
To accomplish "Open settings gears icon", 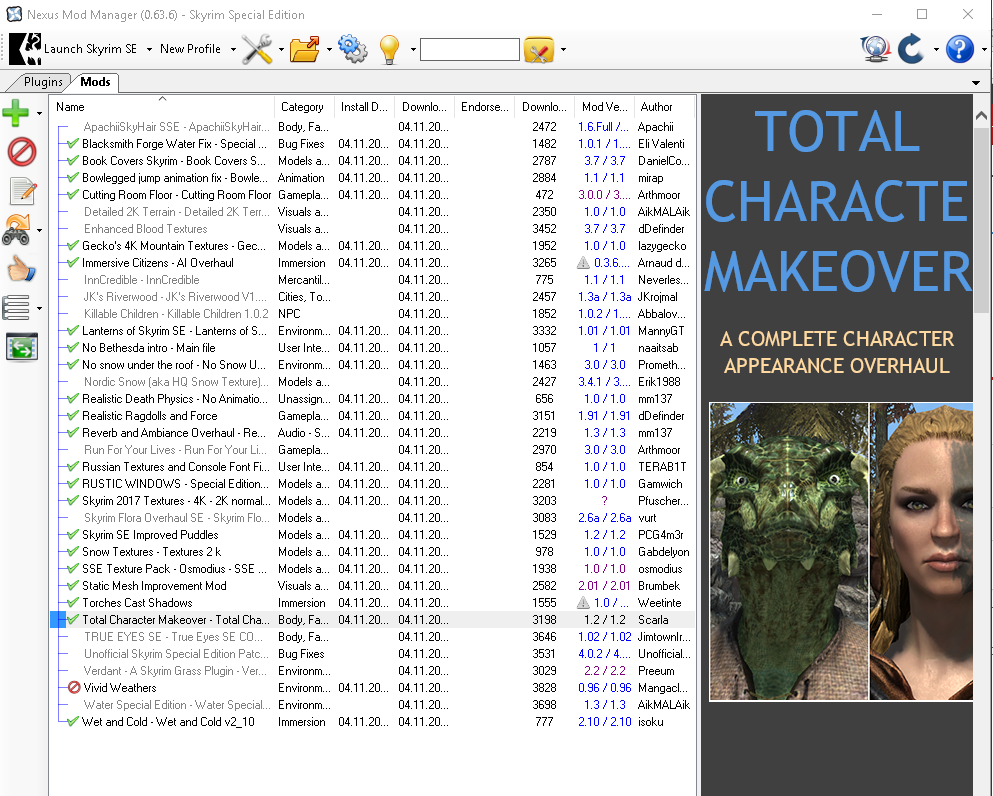I will coord(353,49).
